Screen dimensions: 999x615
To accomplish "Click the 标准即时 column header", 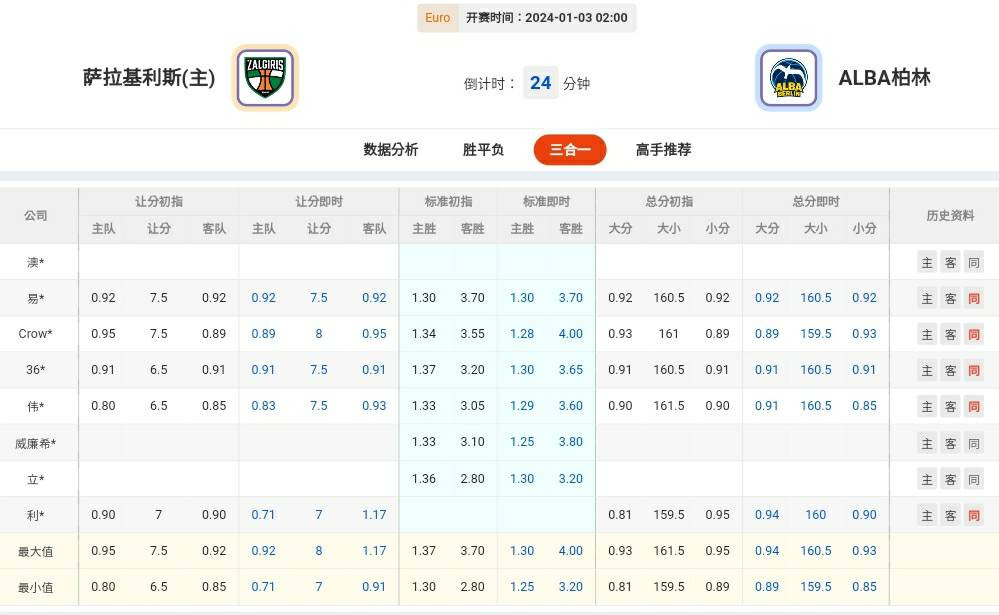I will 546,201.
